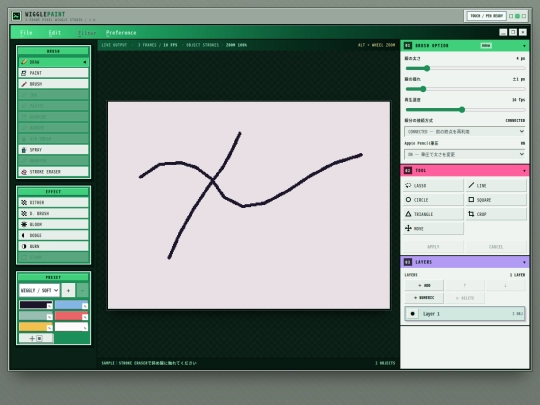The image size is (540, 405).
Task: Select the Move tool
Action: click(433, 228)
